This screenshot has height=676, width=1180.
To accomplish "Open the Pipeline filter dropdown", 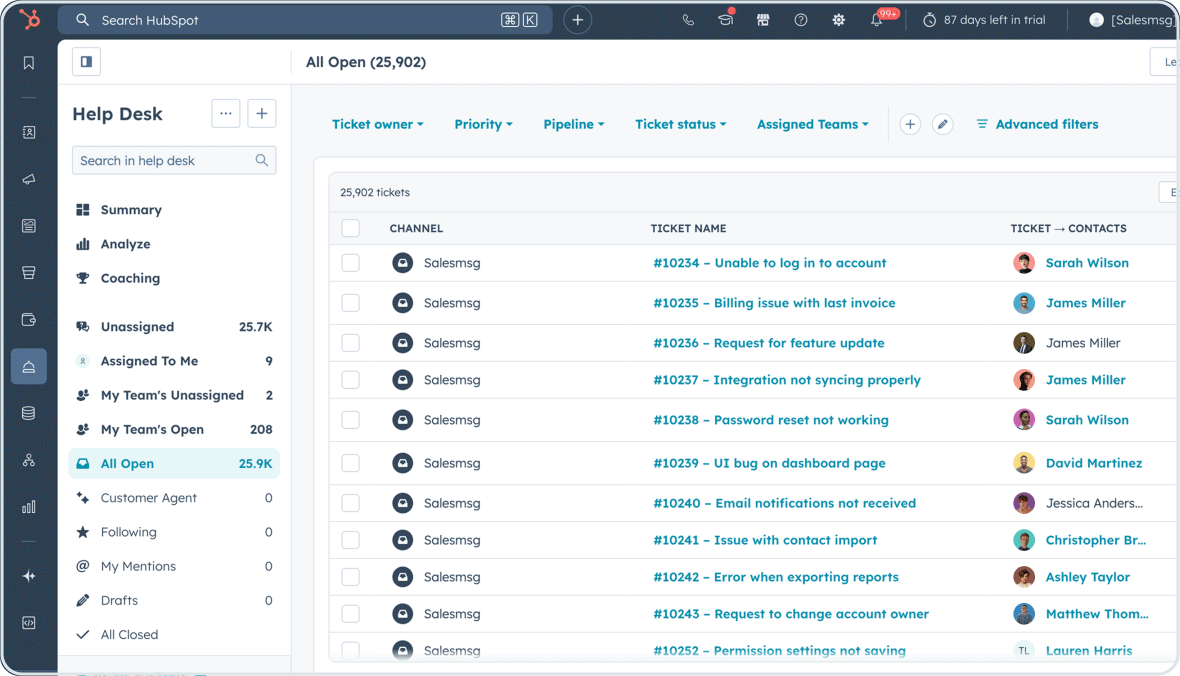I will (573, 124).
